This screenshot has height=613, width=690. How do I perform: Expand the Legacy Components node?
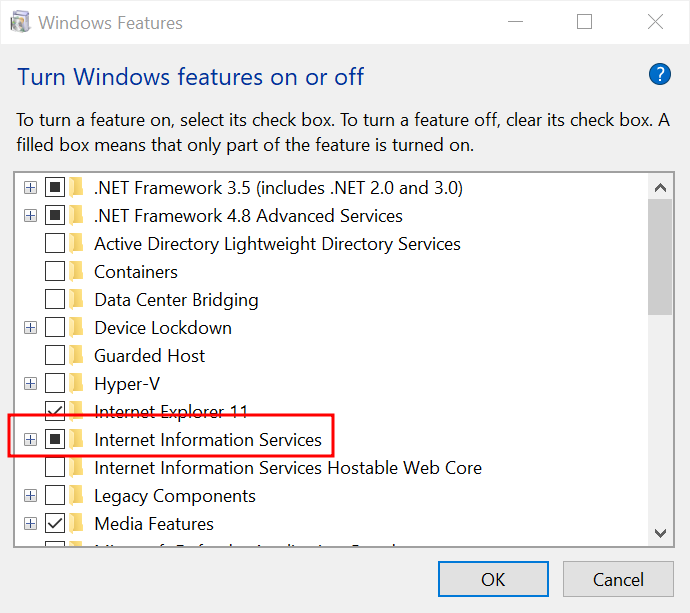click(30, 496)
